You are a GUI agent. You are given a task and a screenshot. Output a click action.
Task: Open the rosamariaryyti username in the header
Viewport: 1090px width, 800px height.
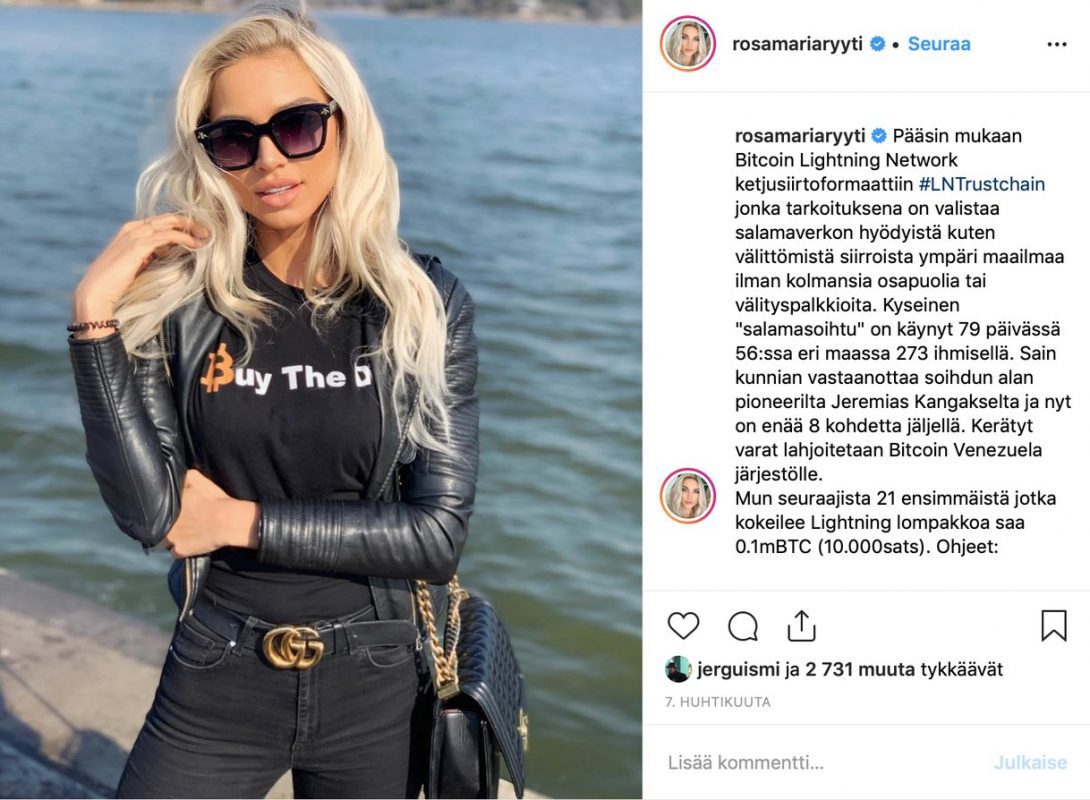point(797,44)
